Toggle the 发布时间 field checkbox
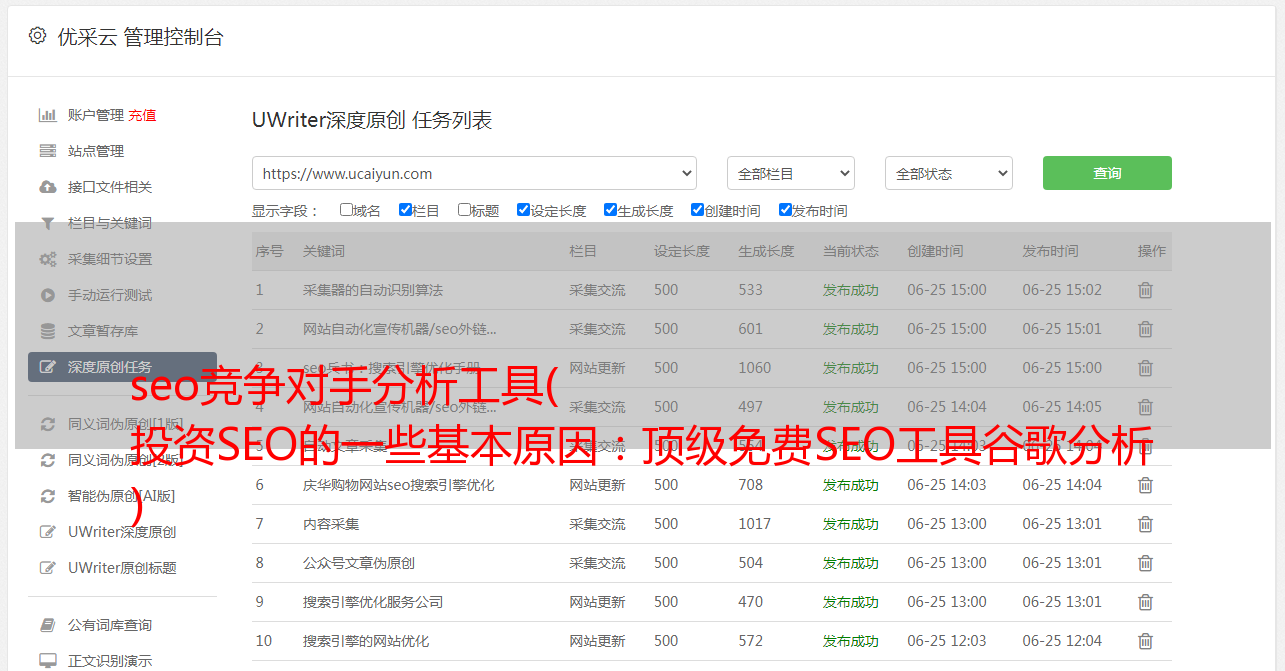The image size is (1285, 671). point(785,210)
